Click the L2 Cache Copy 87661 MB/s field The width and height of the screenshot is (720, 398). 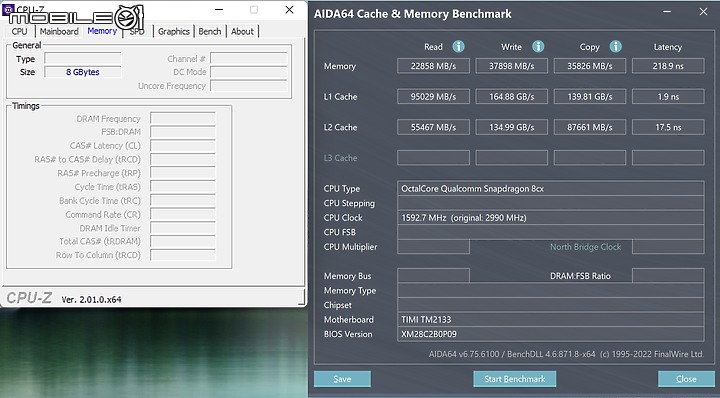(590, 127)
